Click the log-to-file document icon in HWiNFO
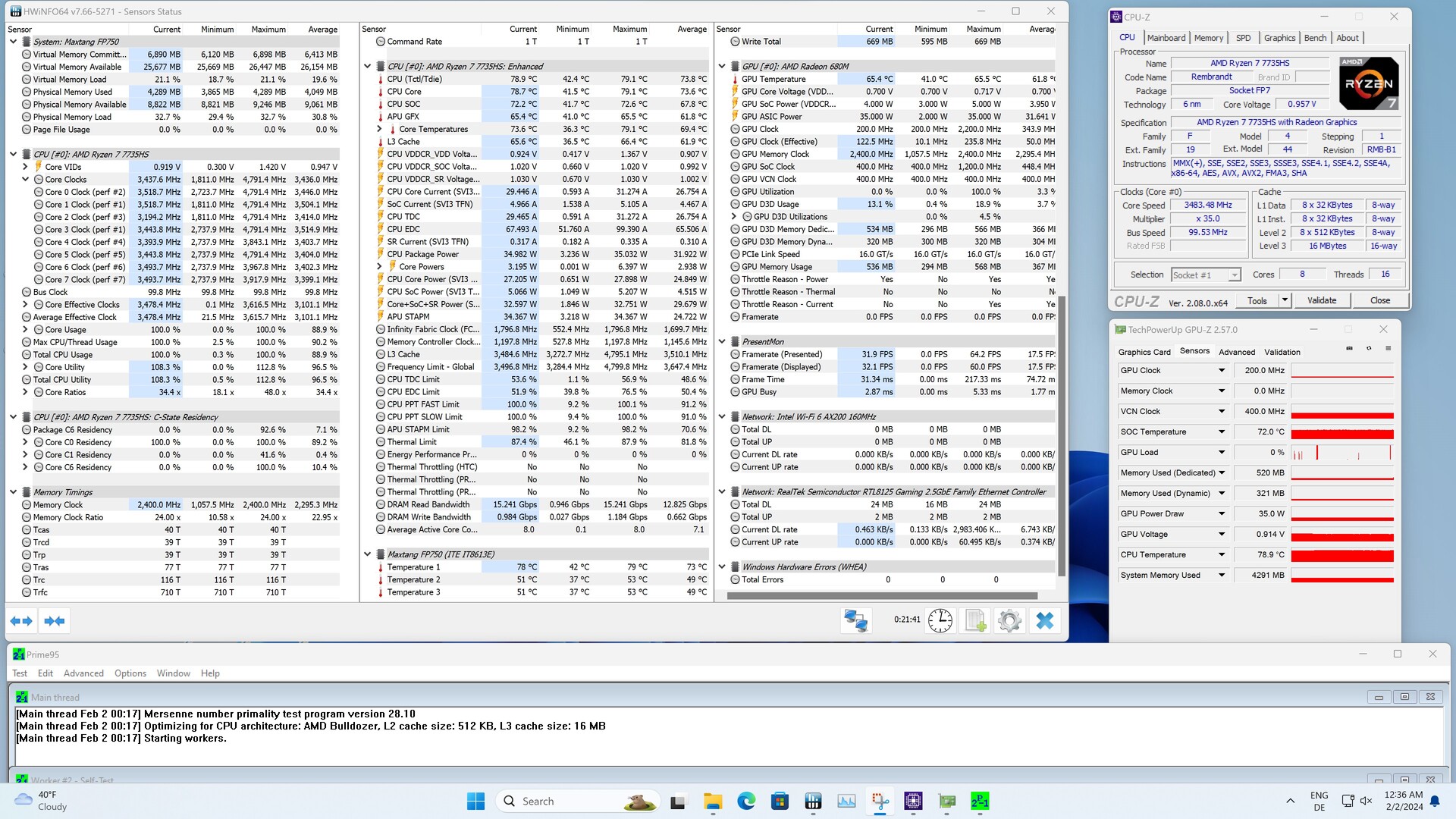The height and width of the screenshot is (819, 1456). point(975,620)
